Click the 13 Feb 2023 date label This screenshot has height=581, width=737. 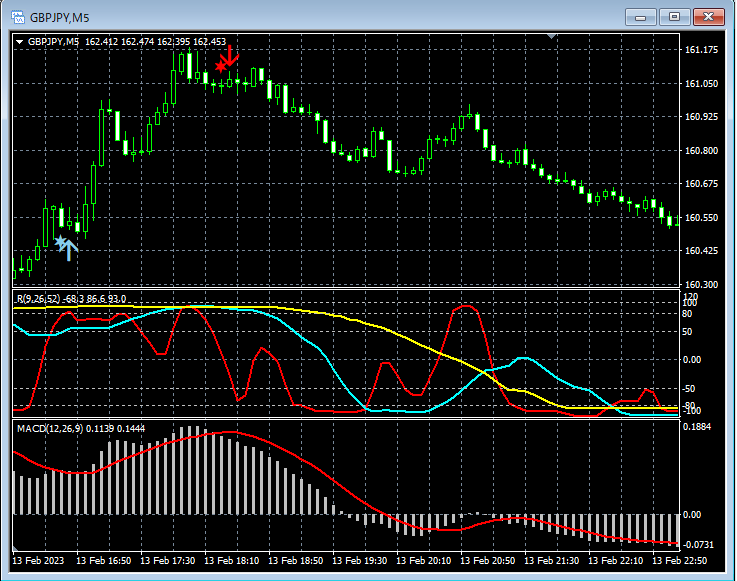(x=38, y=561)
